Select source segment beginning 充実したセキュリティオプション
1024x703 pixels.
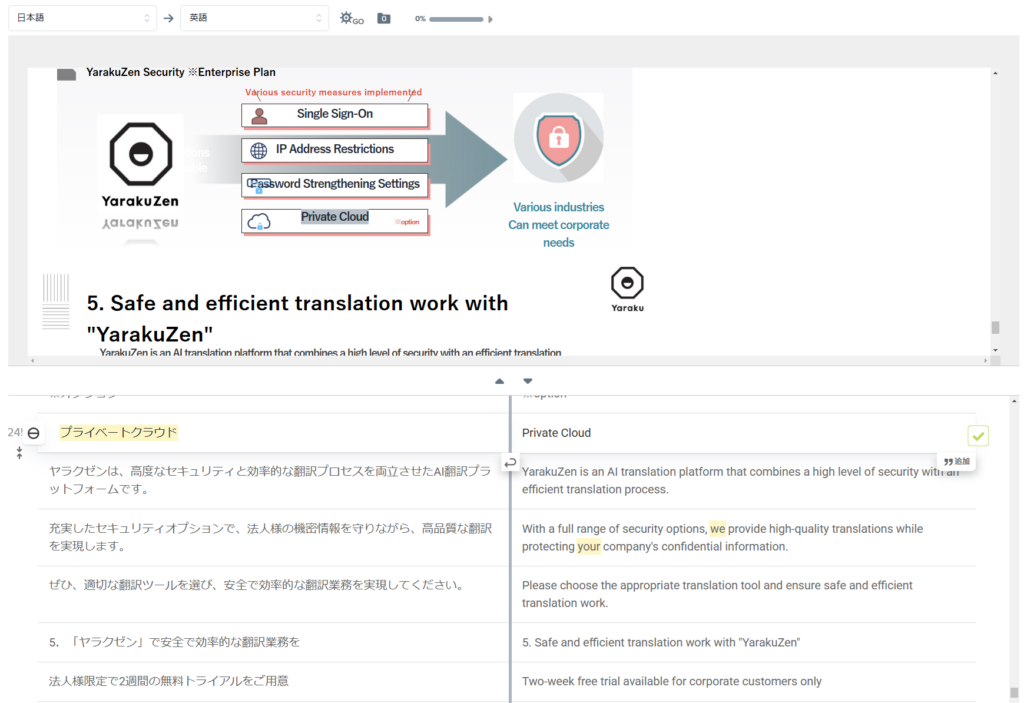pyautogui.click(x=270, y=536)
